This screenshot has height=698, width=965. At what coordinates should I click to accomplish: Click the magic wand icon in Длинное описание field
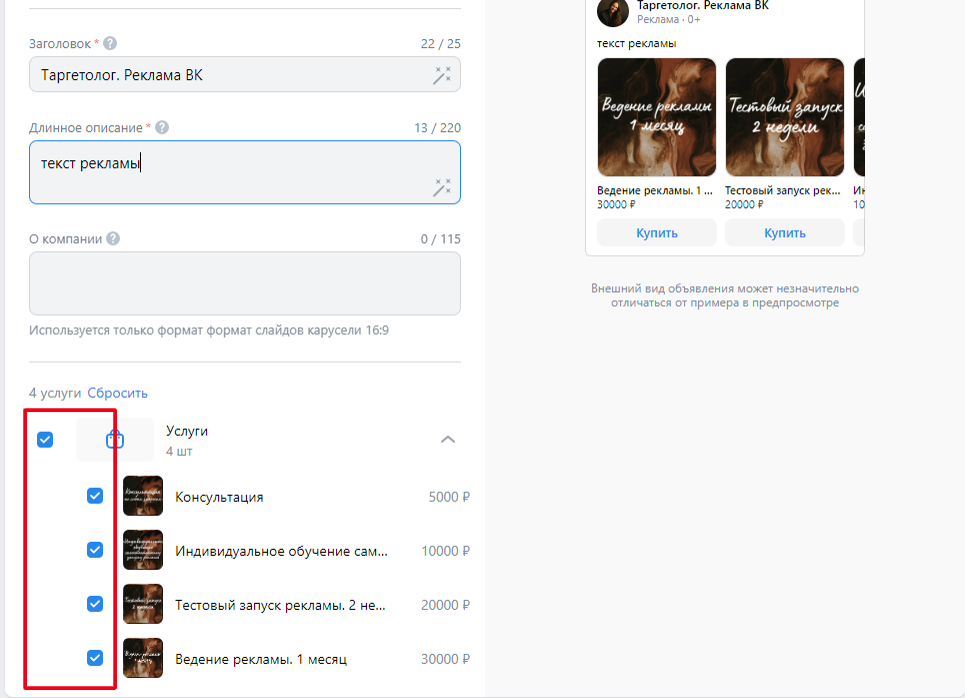point(442,187)
